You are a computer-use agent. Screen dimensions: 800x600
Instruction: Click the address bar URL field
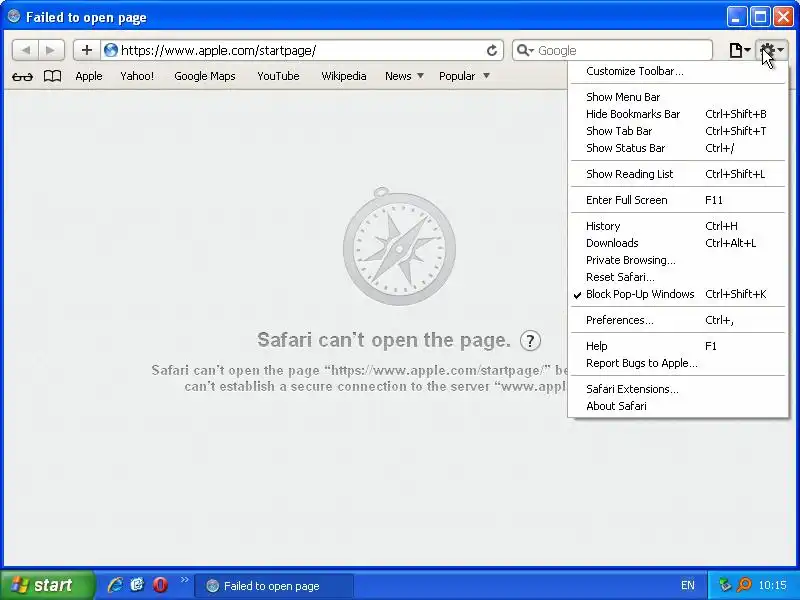[x=301, y=50]
